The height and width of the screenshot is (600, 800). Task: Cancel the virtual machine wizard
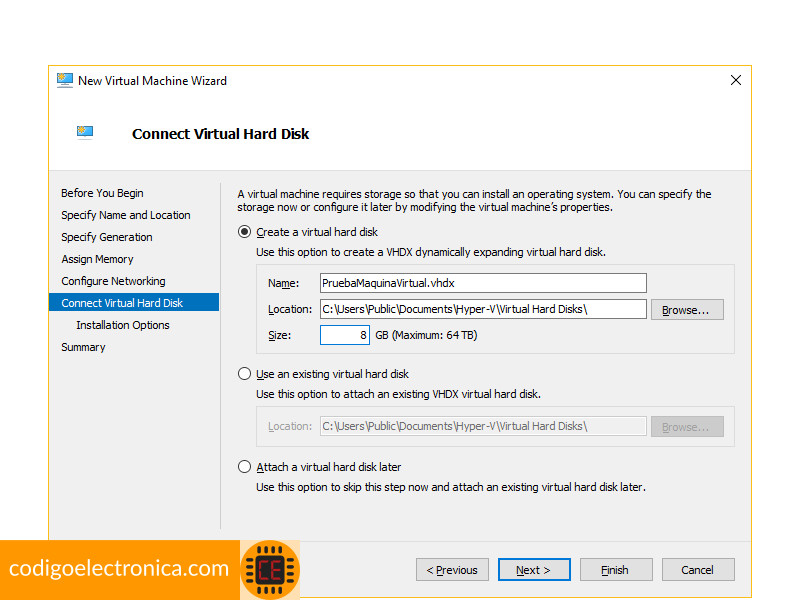[698, 570]
